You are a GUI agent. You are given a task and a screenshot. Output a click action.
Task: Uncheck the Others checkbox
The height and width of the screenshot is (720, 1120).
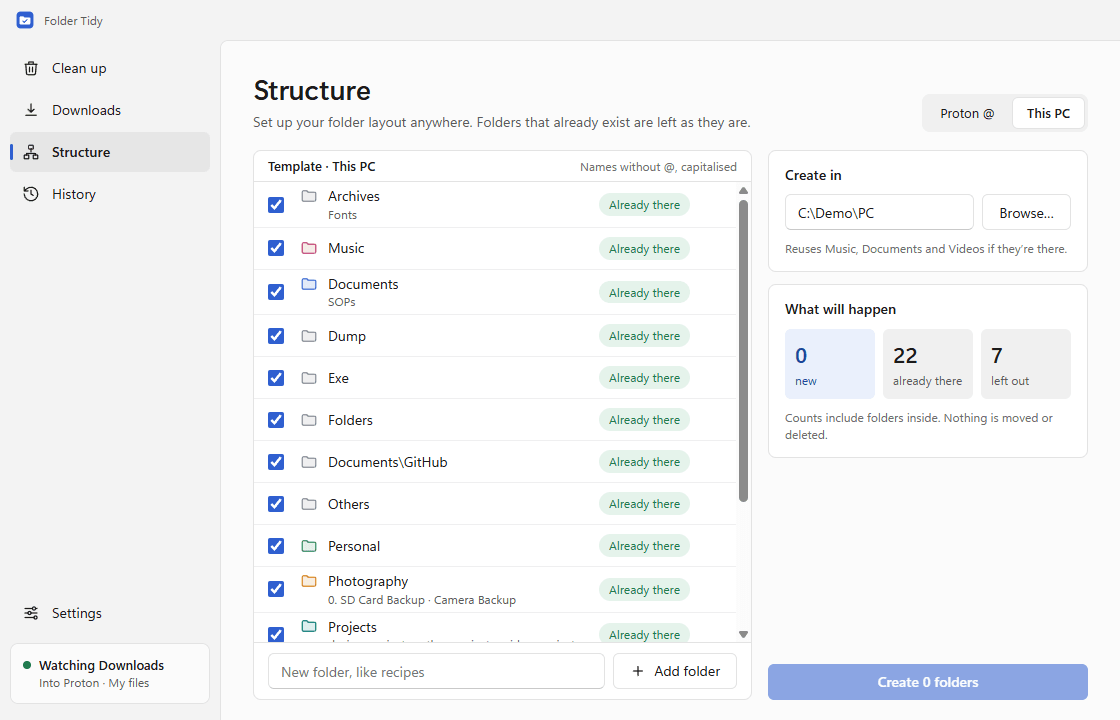[x=276, y=504]
